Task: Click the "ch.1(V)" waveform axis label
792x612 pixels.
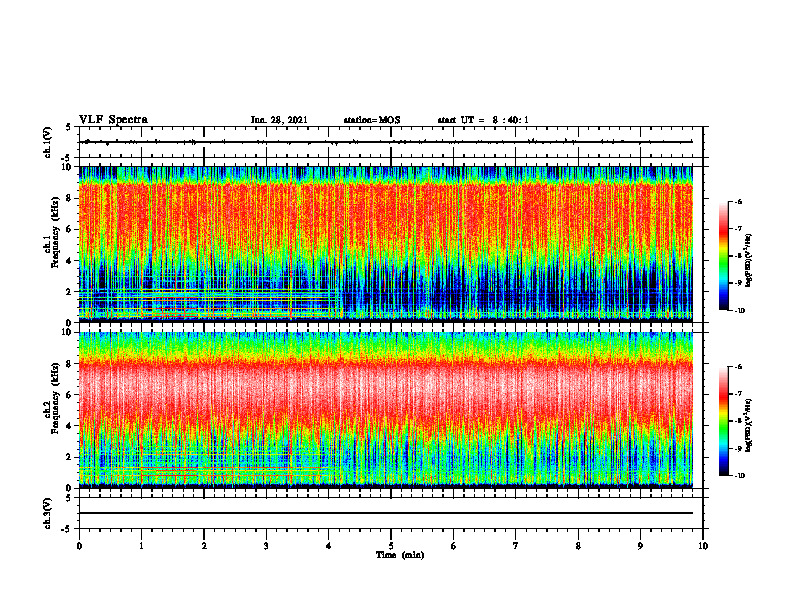Action: click(x=48, y=142)
